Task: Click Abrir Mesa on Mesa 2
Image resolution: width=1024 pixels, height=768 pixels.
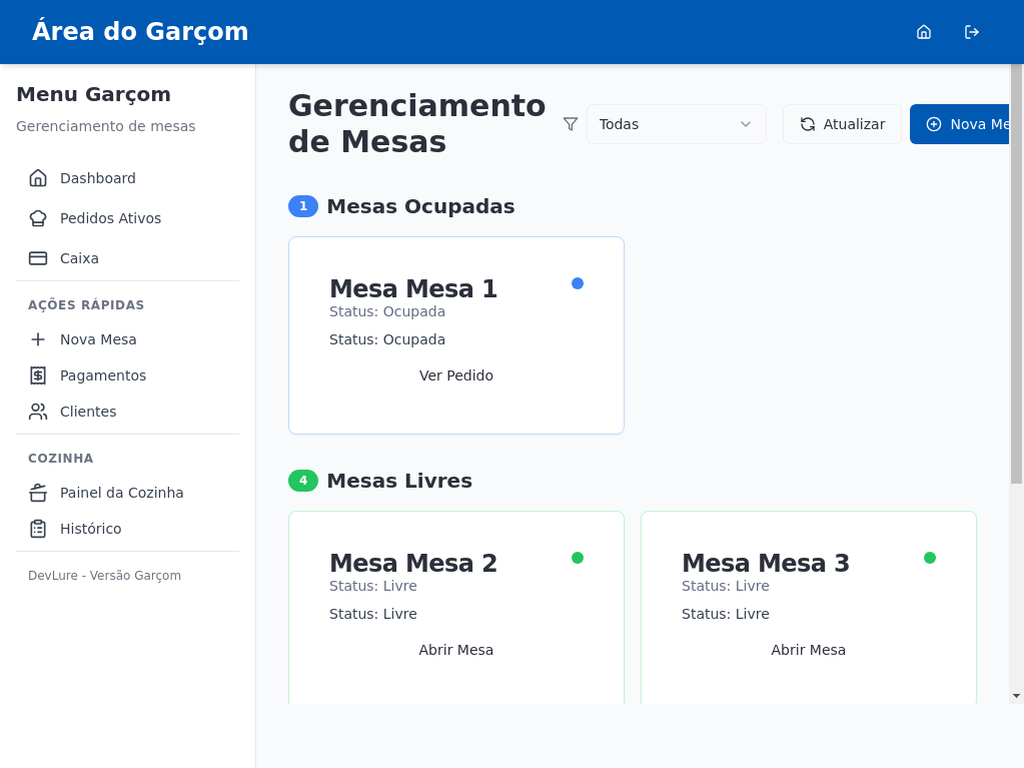Action: [456, 650]
